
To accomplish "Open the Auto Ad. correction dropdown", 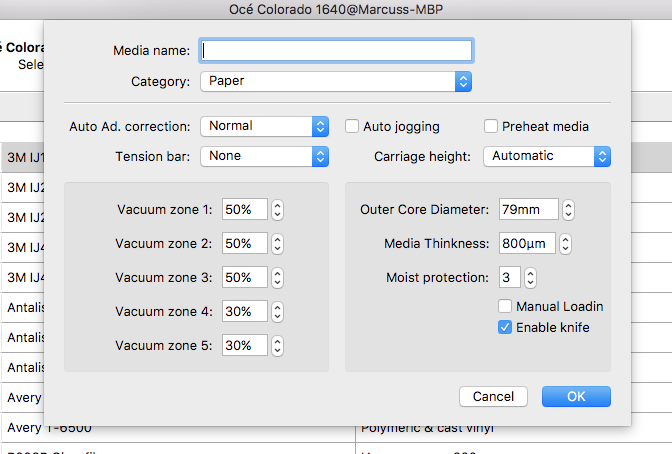I will 264,126.
